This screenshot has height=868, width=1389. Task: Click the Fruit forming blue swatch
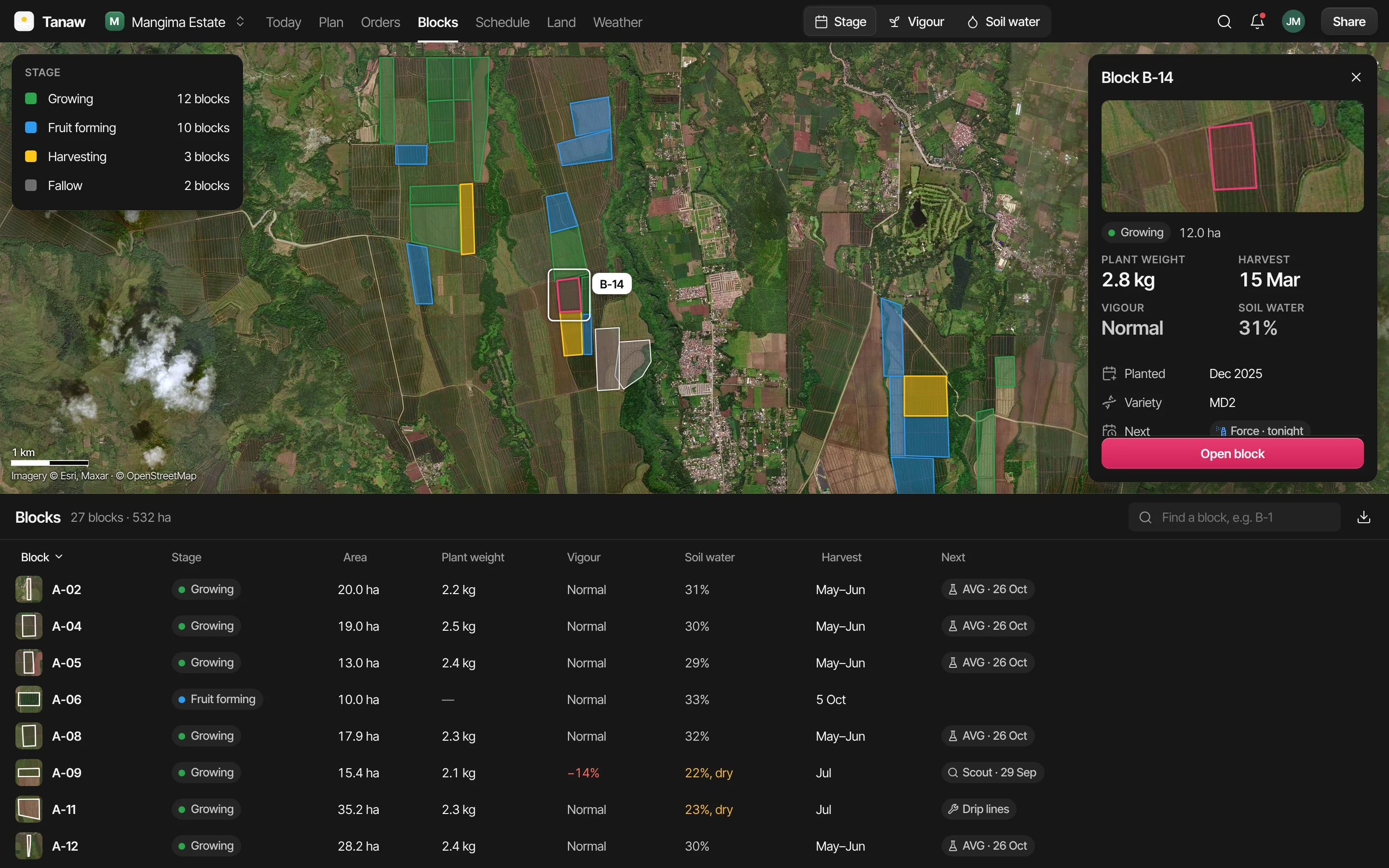coord(31,127)
